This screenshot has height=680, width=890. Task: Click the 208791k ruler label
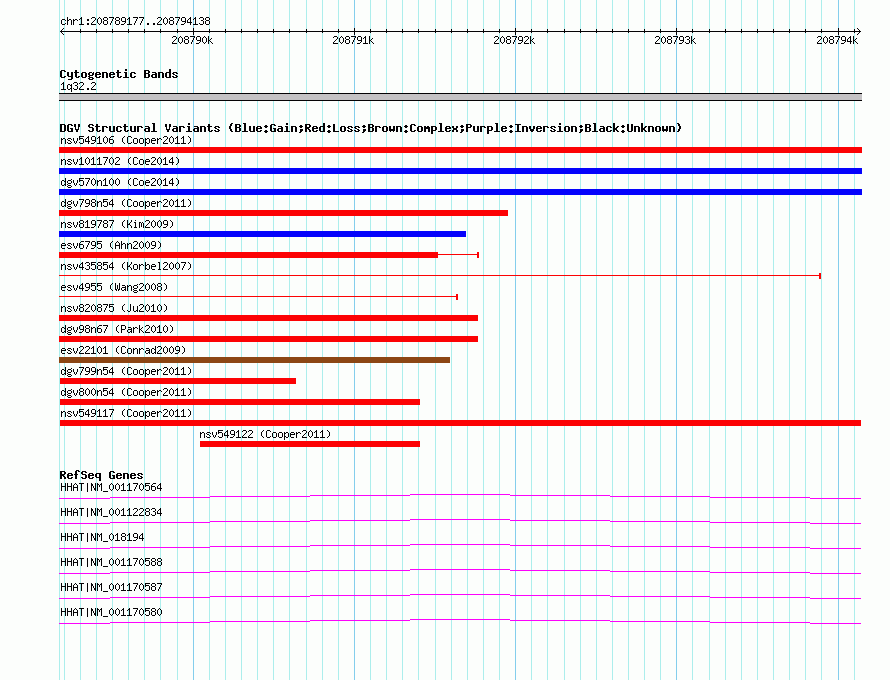pos(353,40)
